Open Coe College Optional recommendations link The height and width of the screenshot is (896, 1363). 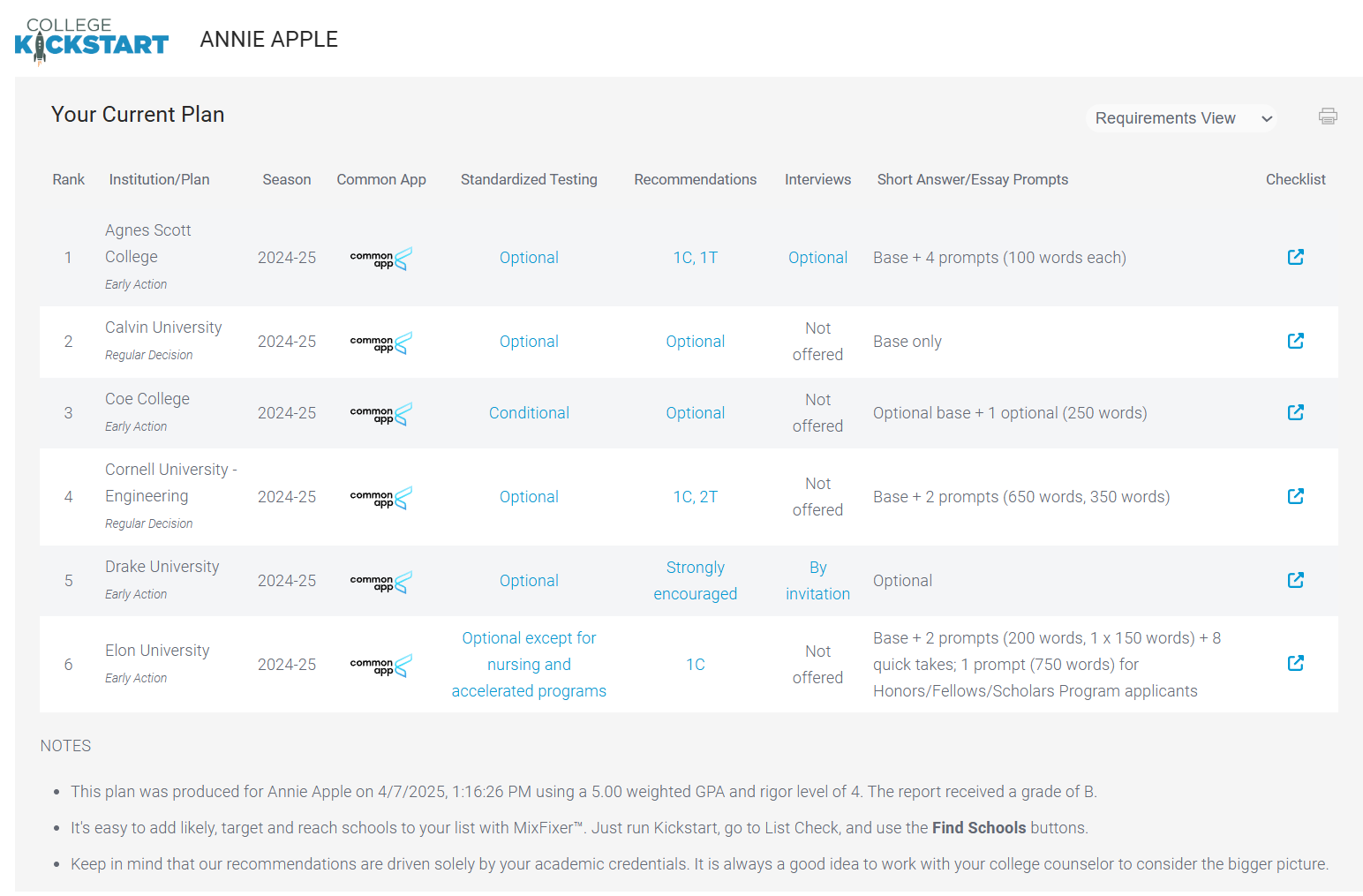click(696, 413)
